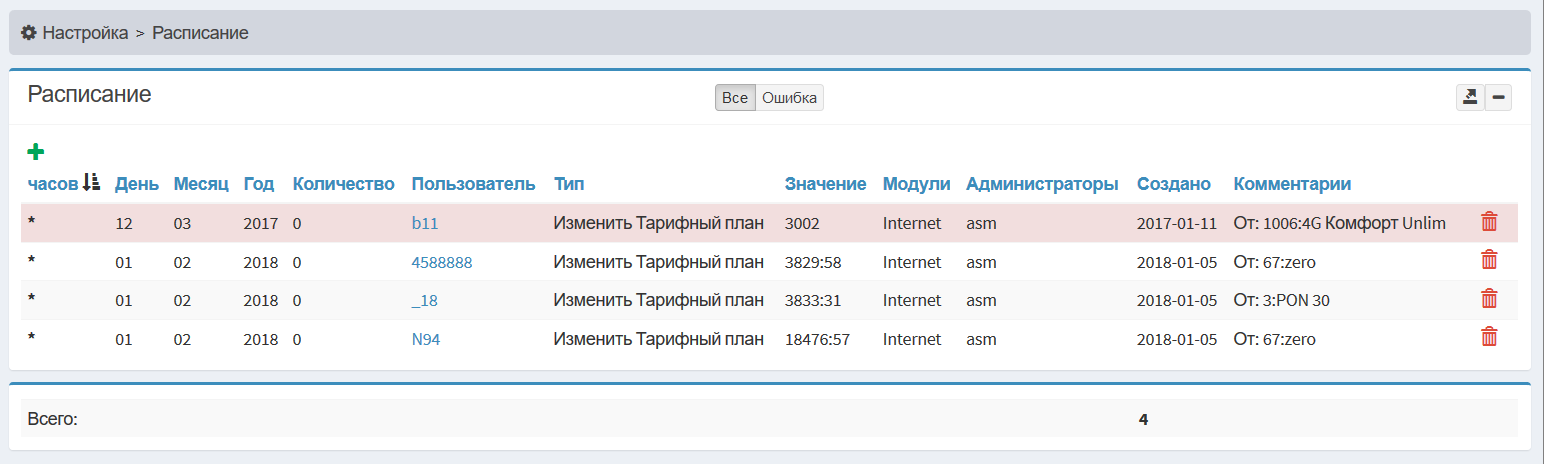Sort table by Создано column header
This screenshot has height=464, width=1544.
(1173, 184)
